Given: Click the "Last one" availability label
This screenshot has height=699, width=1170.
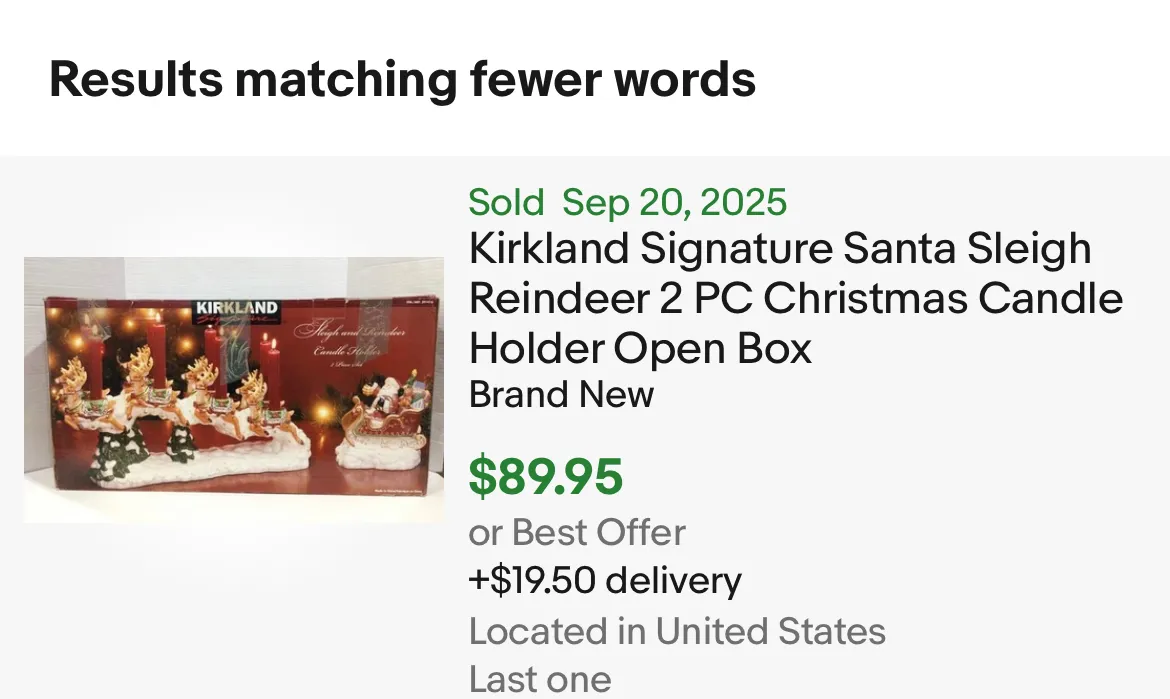Looking at the screenshot, I should coord(540,679).
